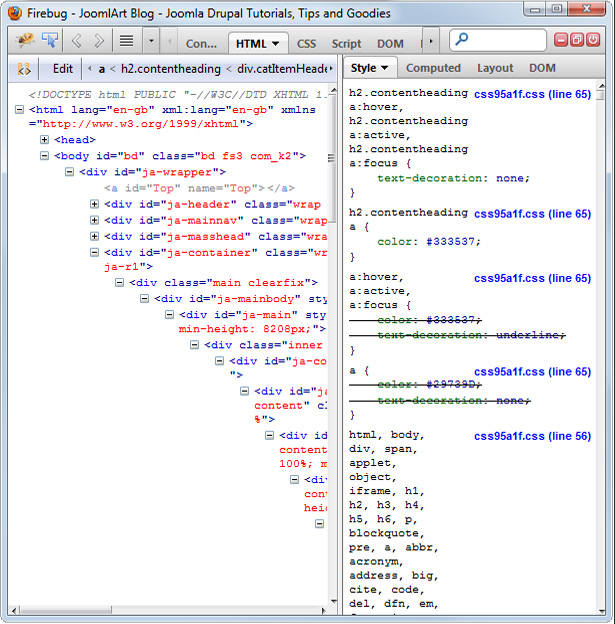
Task: Switch to the main DOM tab
Action: click(390, 44)
